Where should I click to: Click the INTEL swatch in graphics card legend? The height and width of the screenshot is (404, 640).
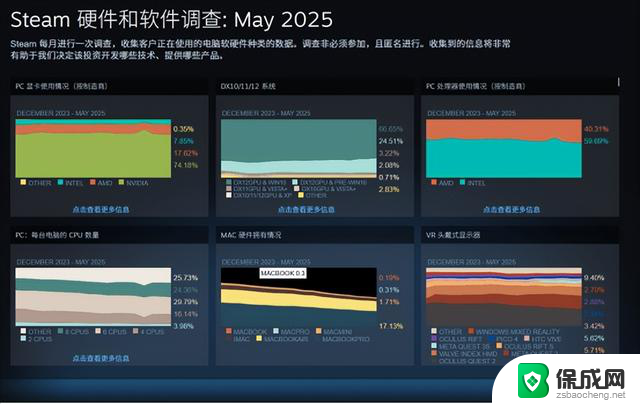(60, 182)
